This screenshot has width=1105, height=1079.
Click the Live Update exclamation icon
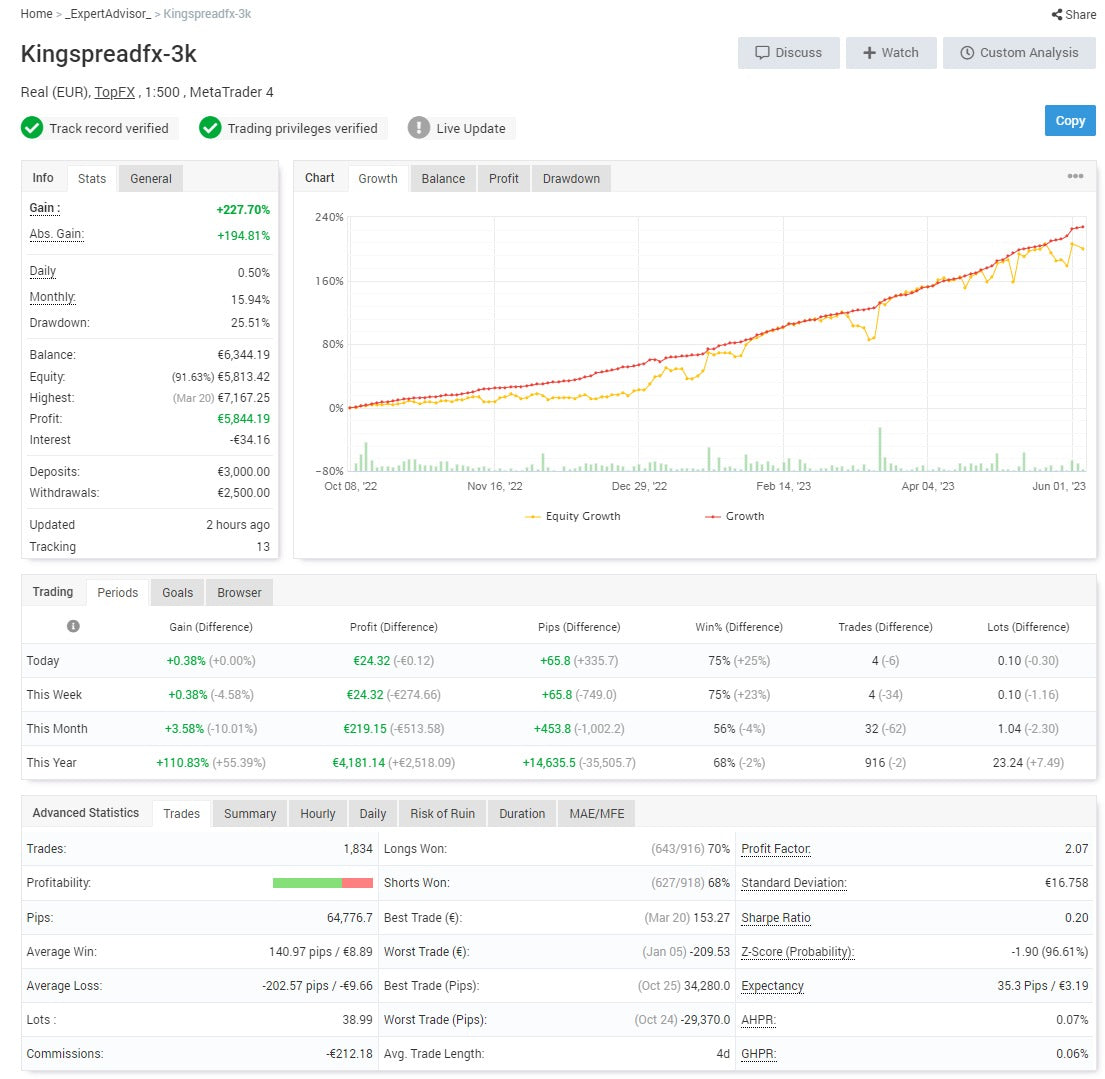[x=419, y=128]
